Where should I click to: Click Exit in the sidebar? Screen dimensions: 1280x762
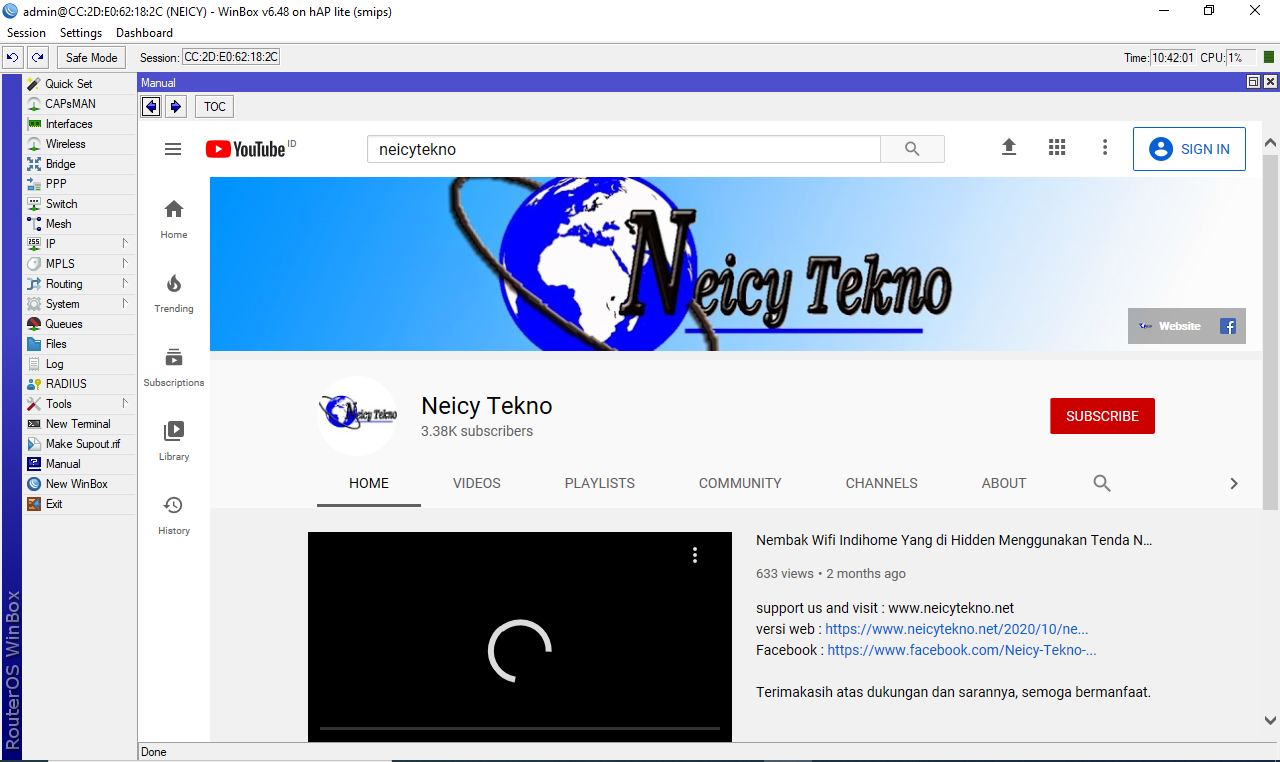point(79,504)
